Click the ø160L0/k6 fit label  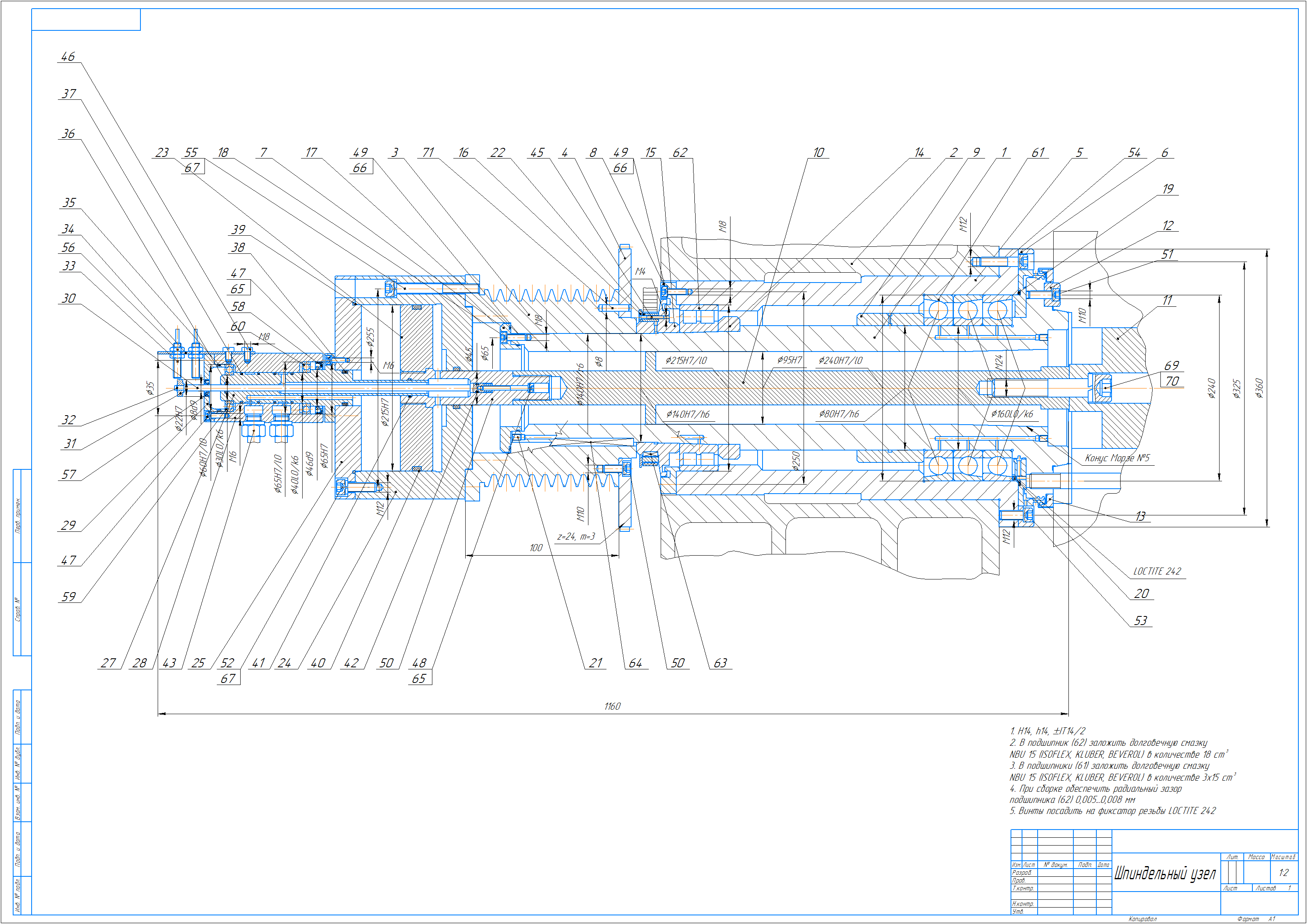coord(1011,414)
